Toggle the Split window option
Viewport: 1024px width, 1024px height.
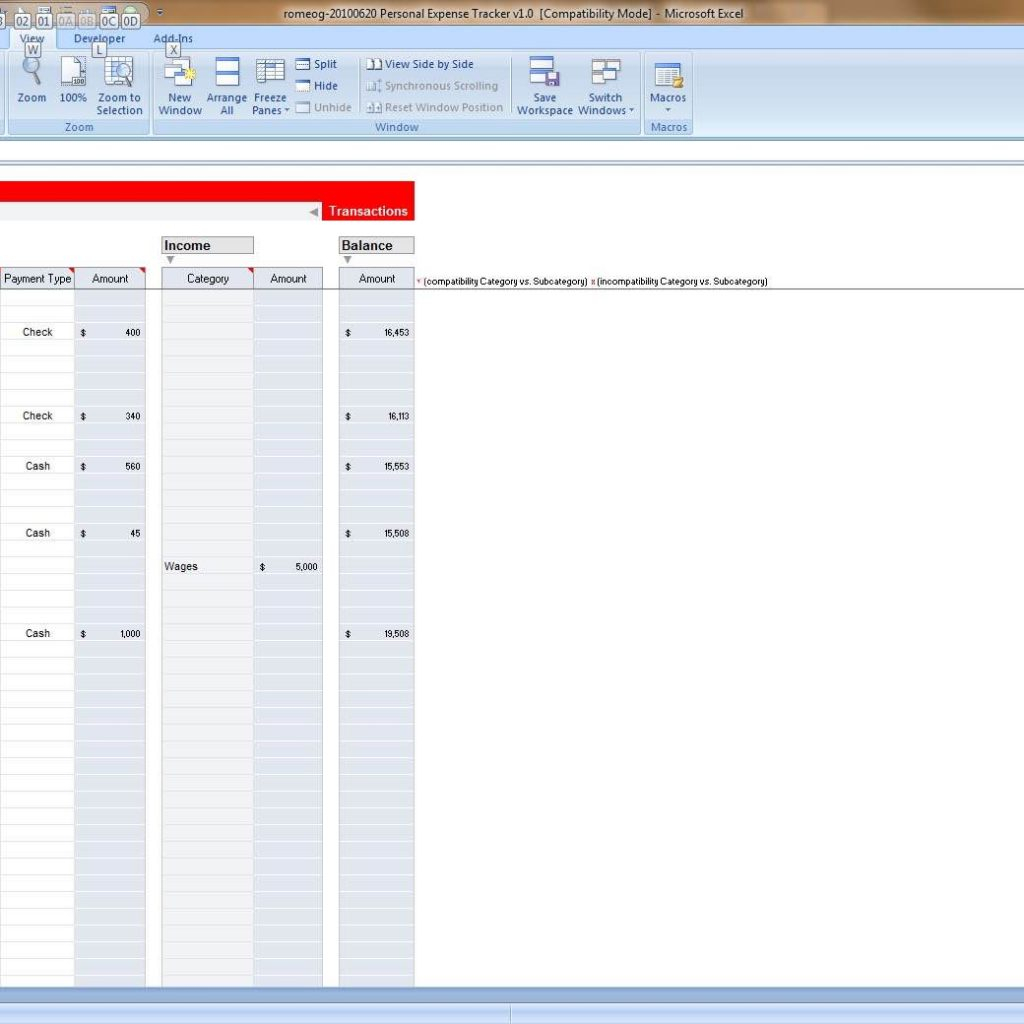pyautogui.click(x=317, y=64)
